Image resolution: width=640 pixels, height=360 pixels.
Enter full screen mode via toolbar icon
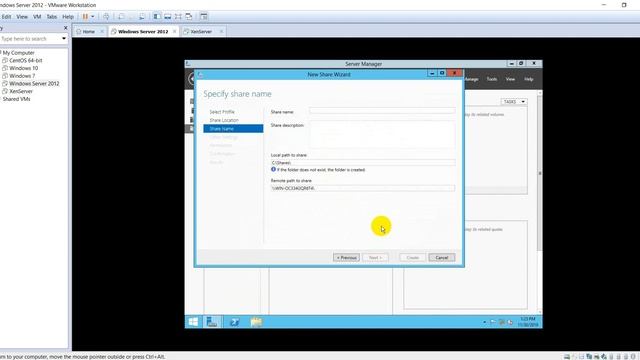(178, 17)
